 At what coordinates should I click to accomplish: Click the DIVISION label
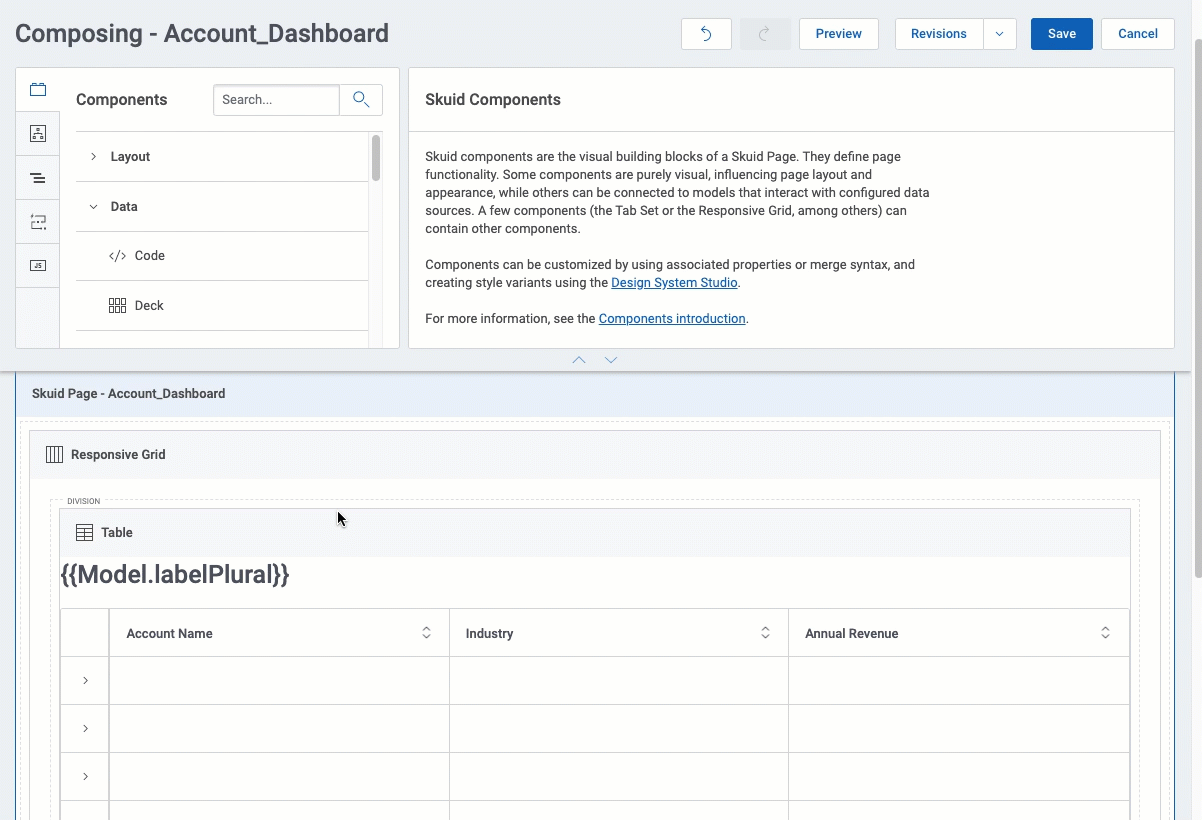[x=83, y=501]
